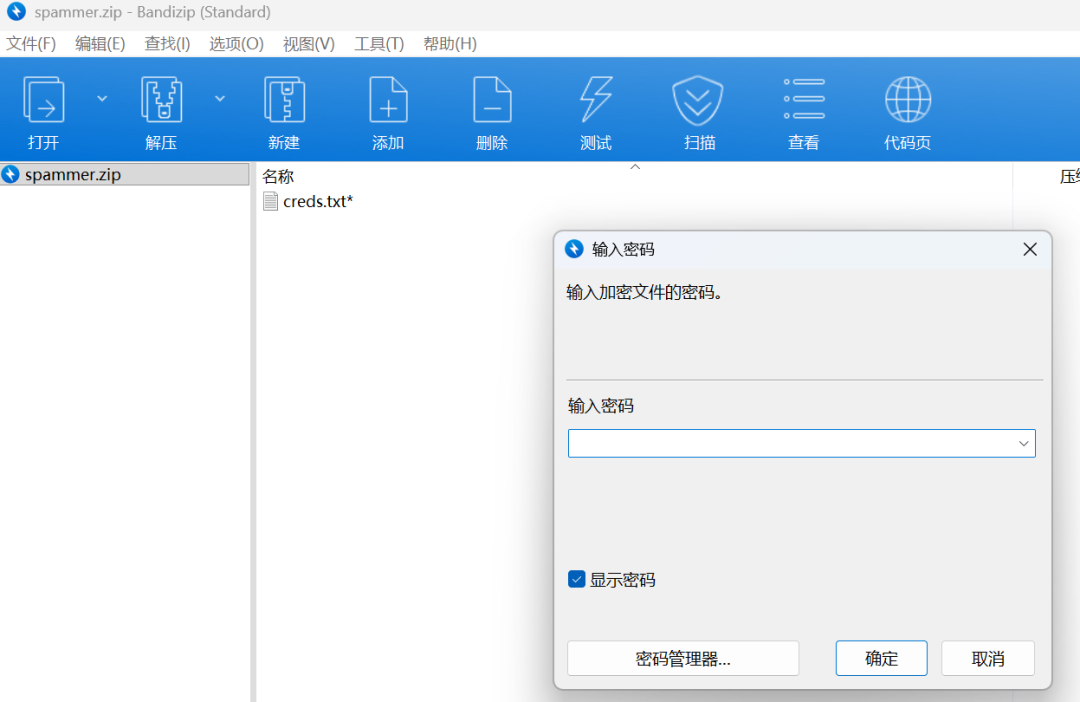Click the 添加 (Add) toolbar icon
This screenshot has width=1080, height=702.
pos(388,101)
